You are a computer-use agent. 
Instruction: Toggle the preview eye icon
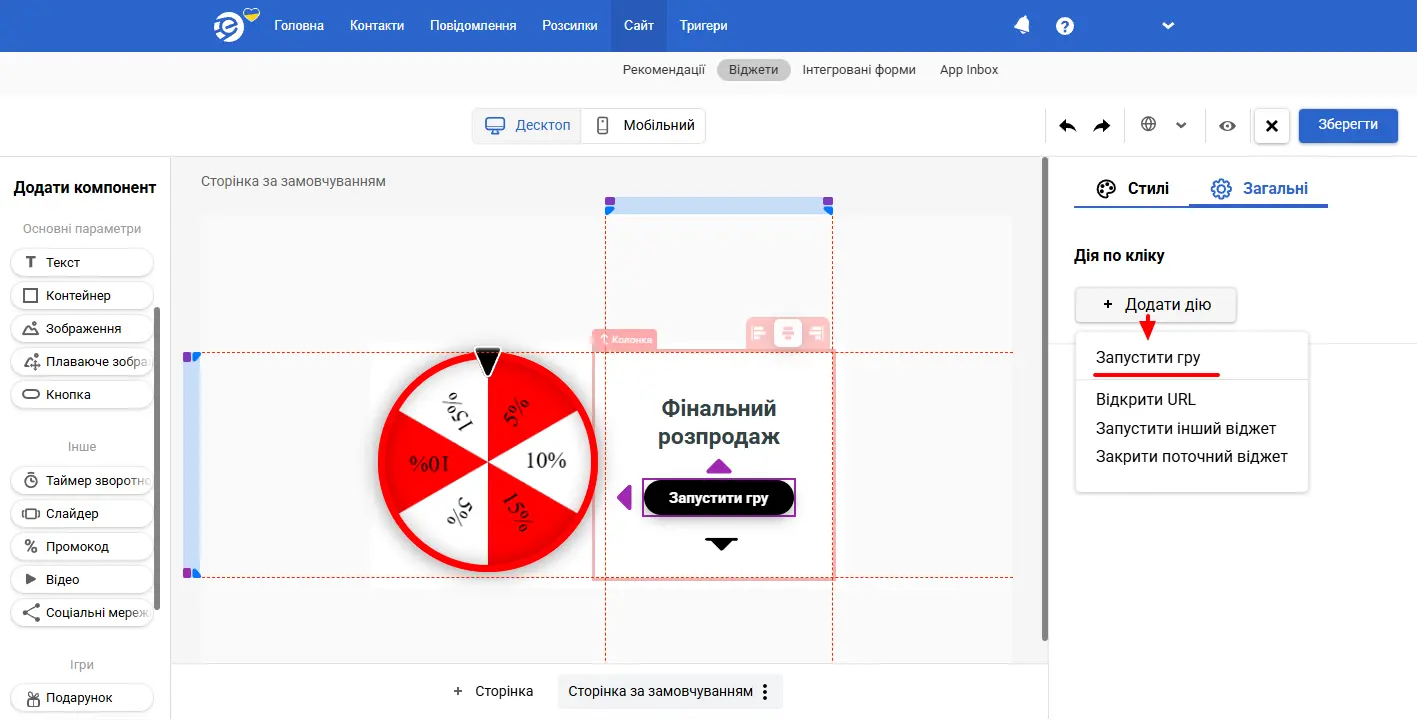[x=1227, y=126]
